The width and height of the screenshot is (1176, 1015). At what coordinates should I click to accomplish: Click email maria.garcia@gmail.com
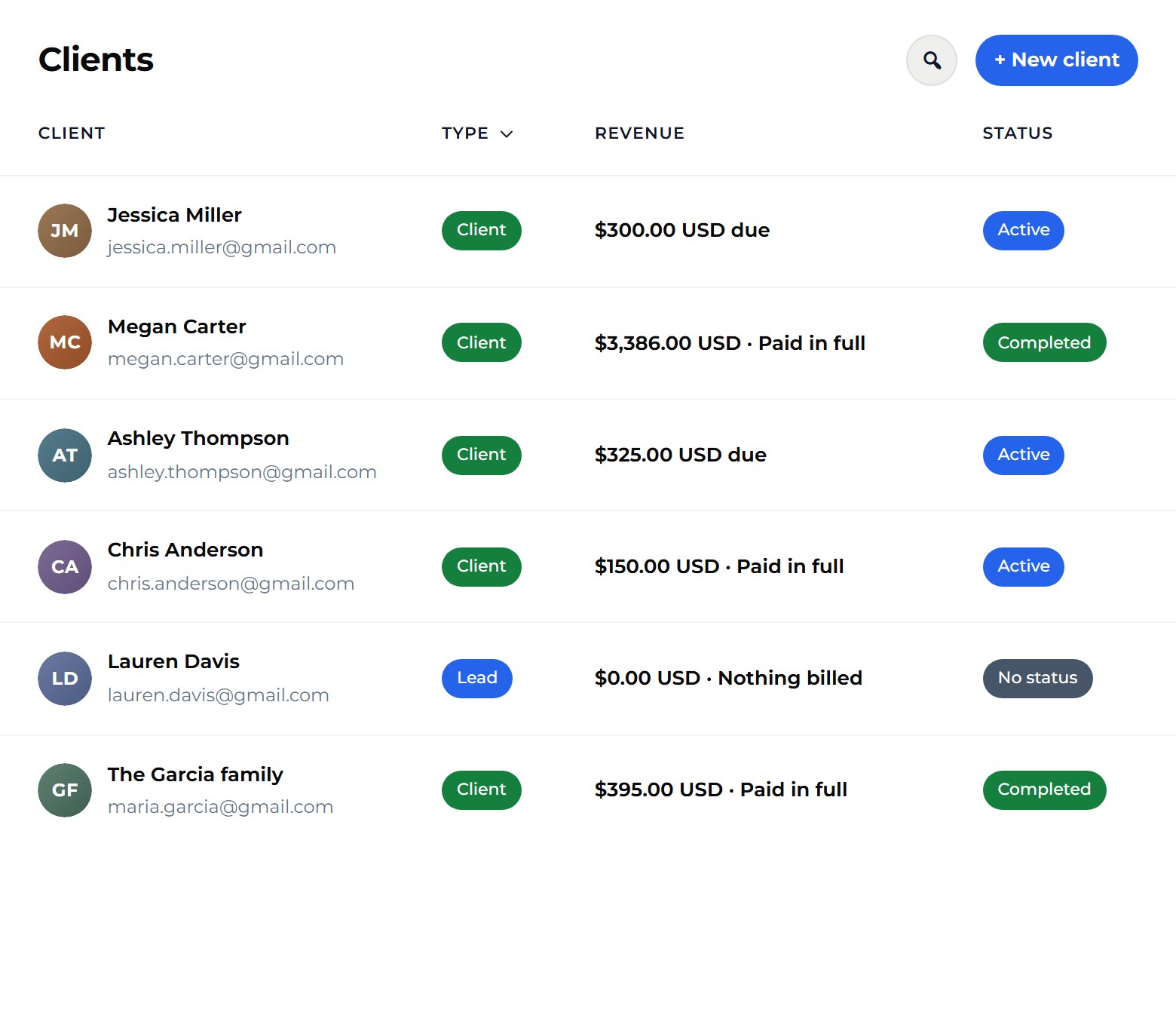(220, 807)
